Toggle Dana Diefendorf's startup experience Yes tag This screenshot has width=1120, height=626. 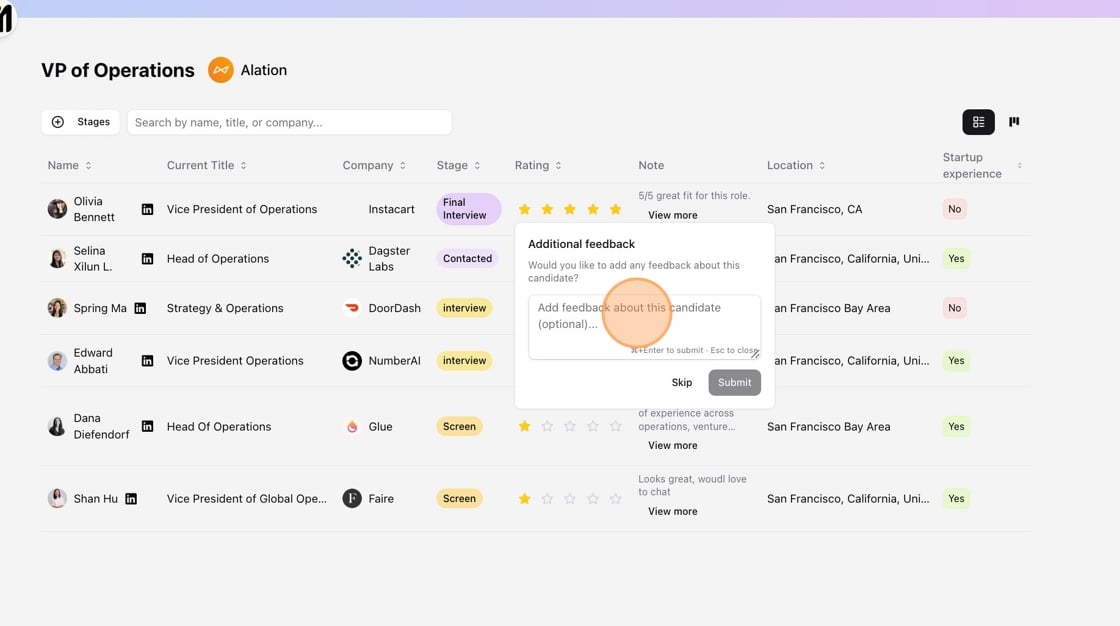[x=956, y=427]
